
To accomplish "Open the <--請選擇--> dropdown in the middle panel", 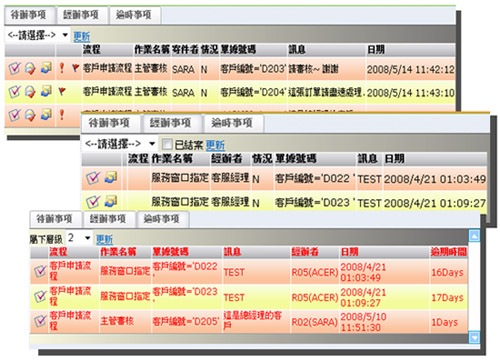I will [119, 144].
